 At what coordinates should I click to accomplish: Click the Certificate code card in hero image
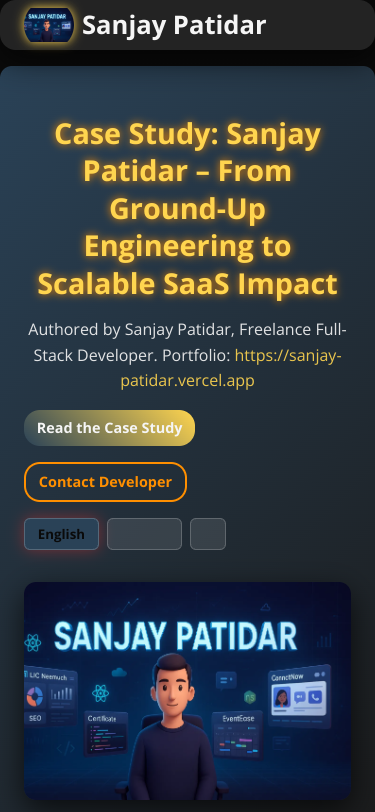106,732
